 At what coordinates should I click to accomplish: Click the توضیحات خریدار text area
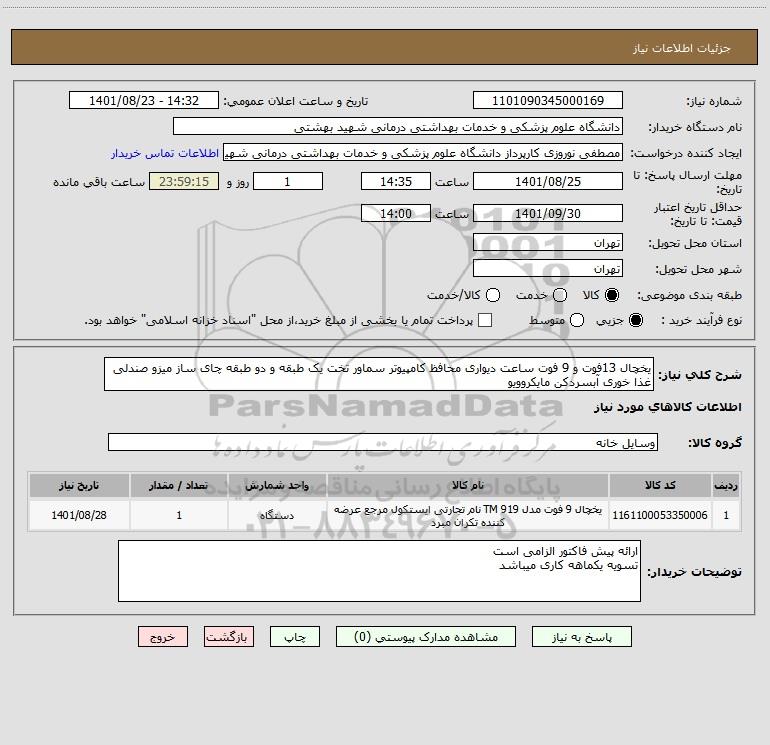(379, 571)
